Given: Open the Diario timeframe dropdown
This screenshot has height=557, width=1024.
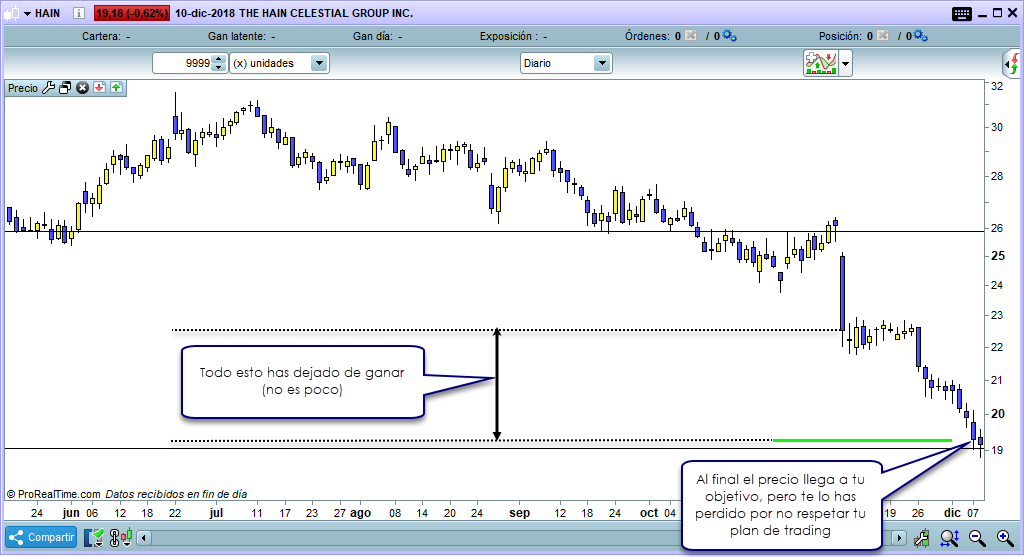Looking at the screenshot, I should point(602,63).
